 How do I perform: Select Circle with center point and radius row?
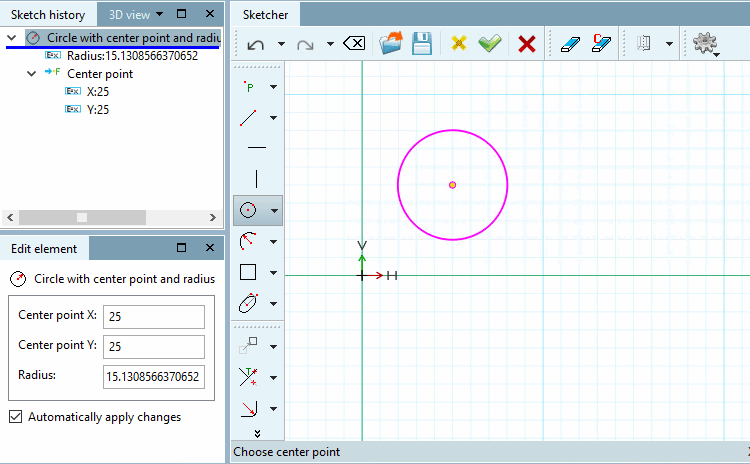coord(122,38)
